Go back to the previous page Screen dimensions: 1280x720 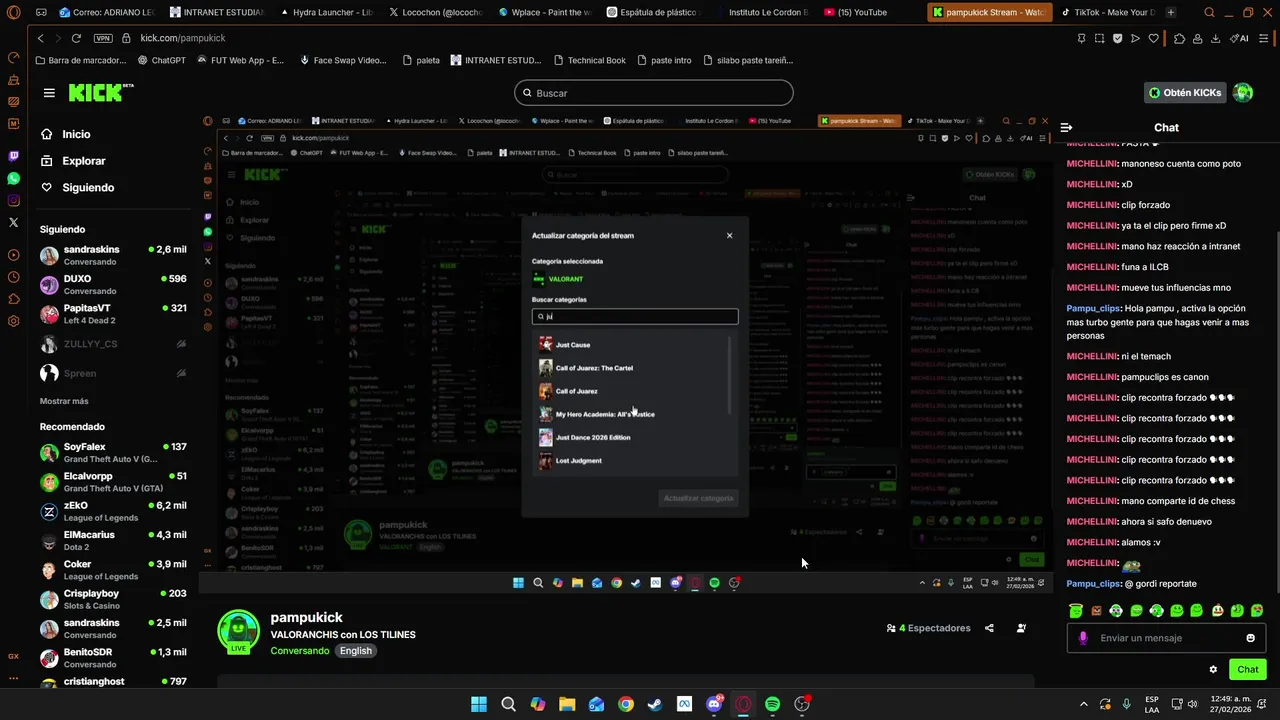(40, 38)
